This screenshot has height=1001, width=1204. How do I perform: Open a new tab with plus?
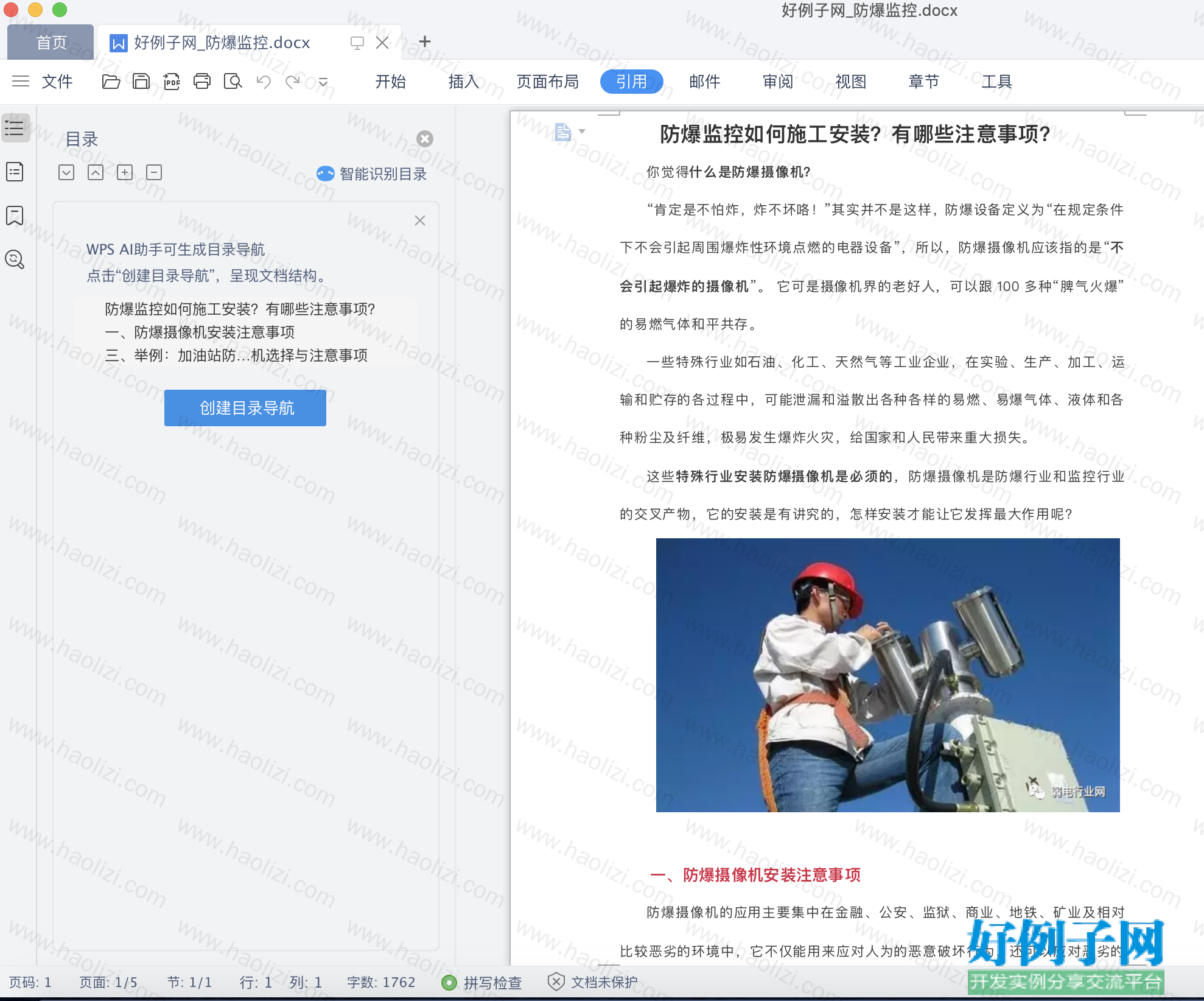(x=425, y=41)
